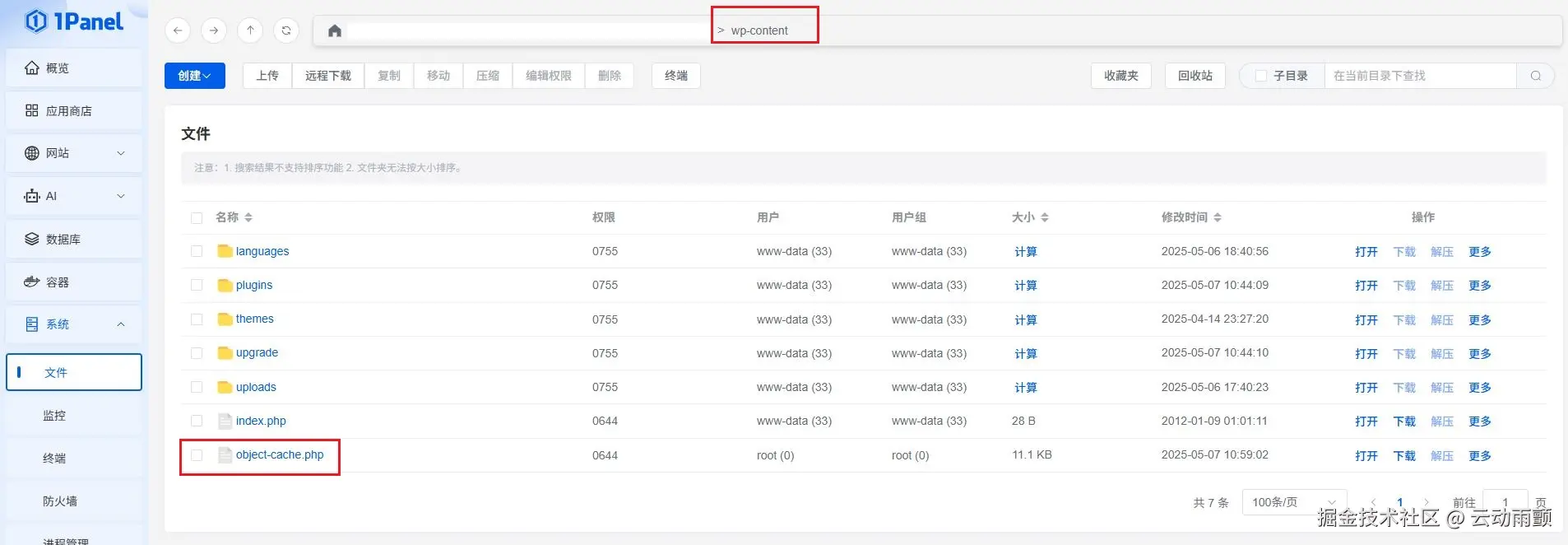Go forward with the right arrow button
The image size is (1568, 545).
[214, 30]
